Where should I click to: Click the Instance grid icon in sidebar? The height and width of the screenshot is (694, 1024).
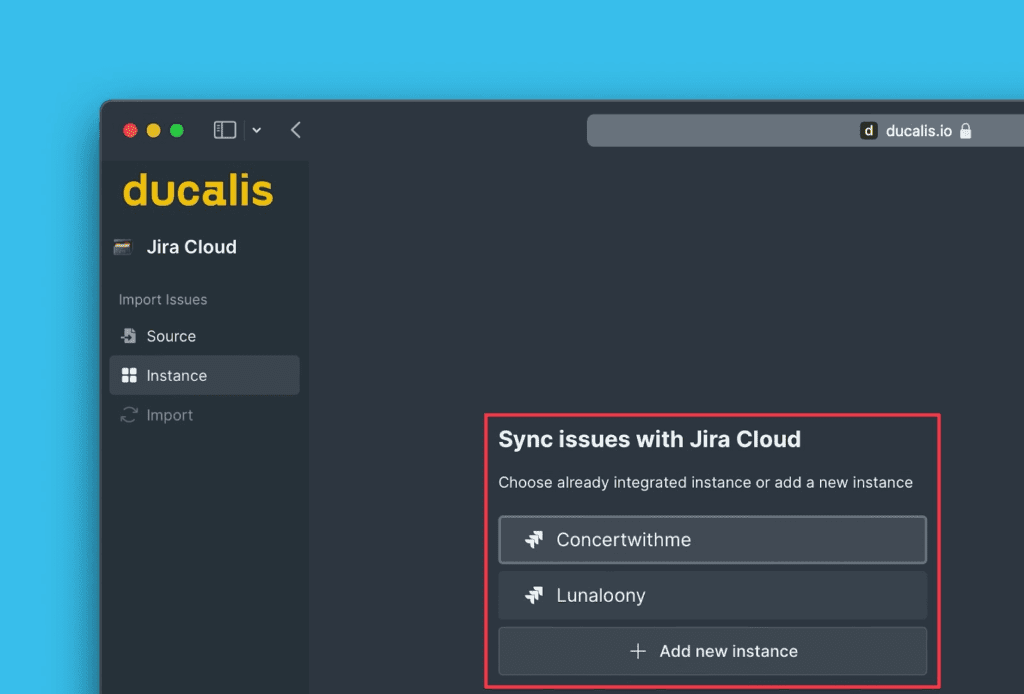click(x=128, y=375)
